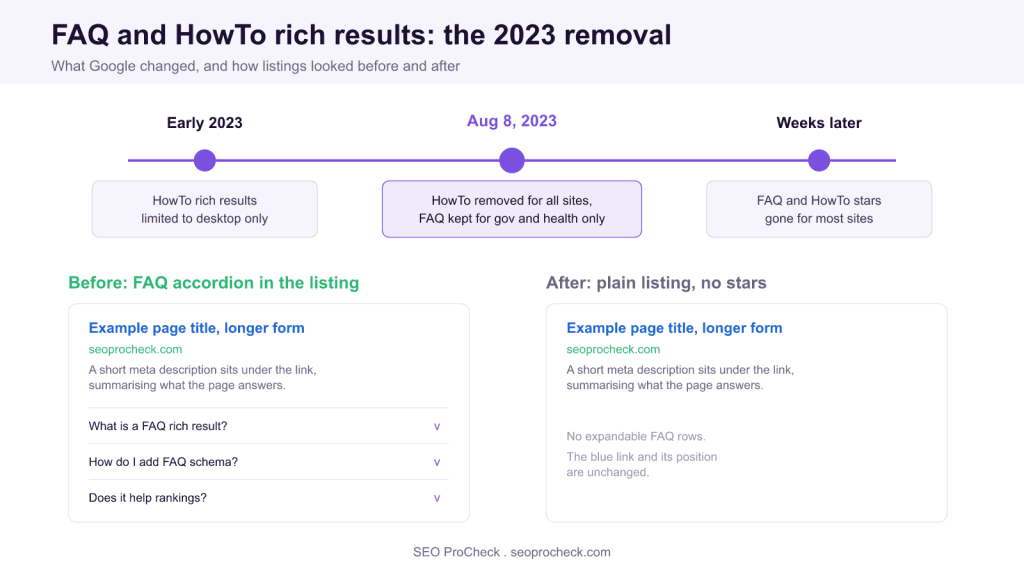
Task: Click seoprocheck.com URL in After listing
Action: 613,349
